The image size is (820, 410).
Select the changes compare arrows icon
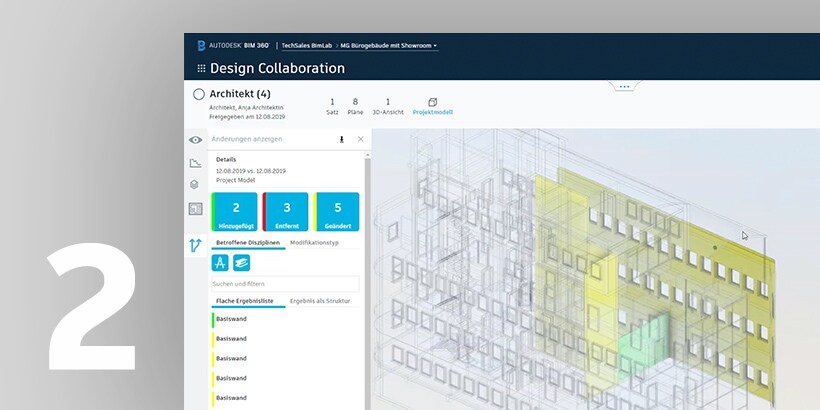(196, 244)
